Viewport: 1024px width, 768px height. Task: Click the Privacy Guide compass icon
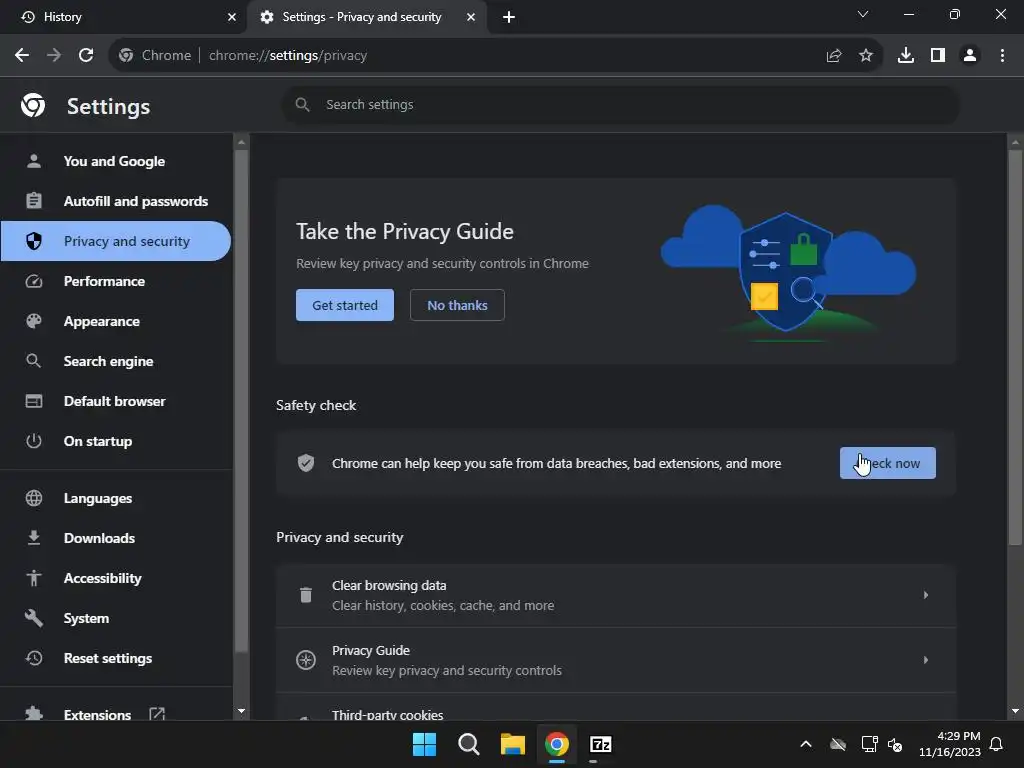click(x=306, y=660)
